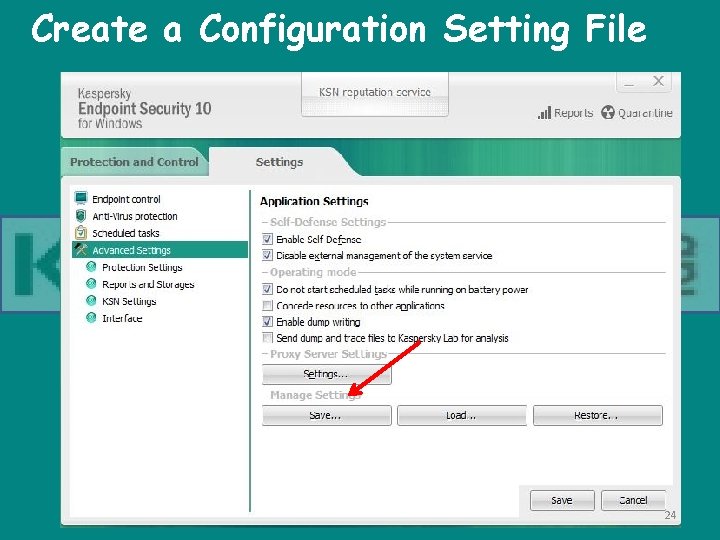
Task: Click the KSN Settings bullet icon
Action: point(91,301)
